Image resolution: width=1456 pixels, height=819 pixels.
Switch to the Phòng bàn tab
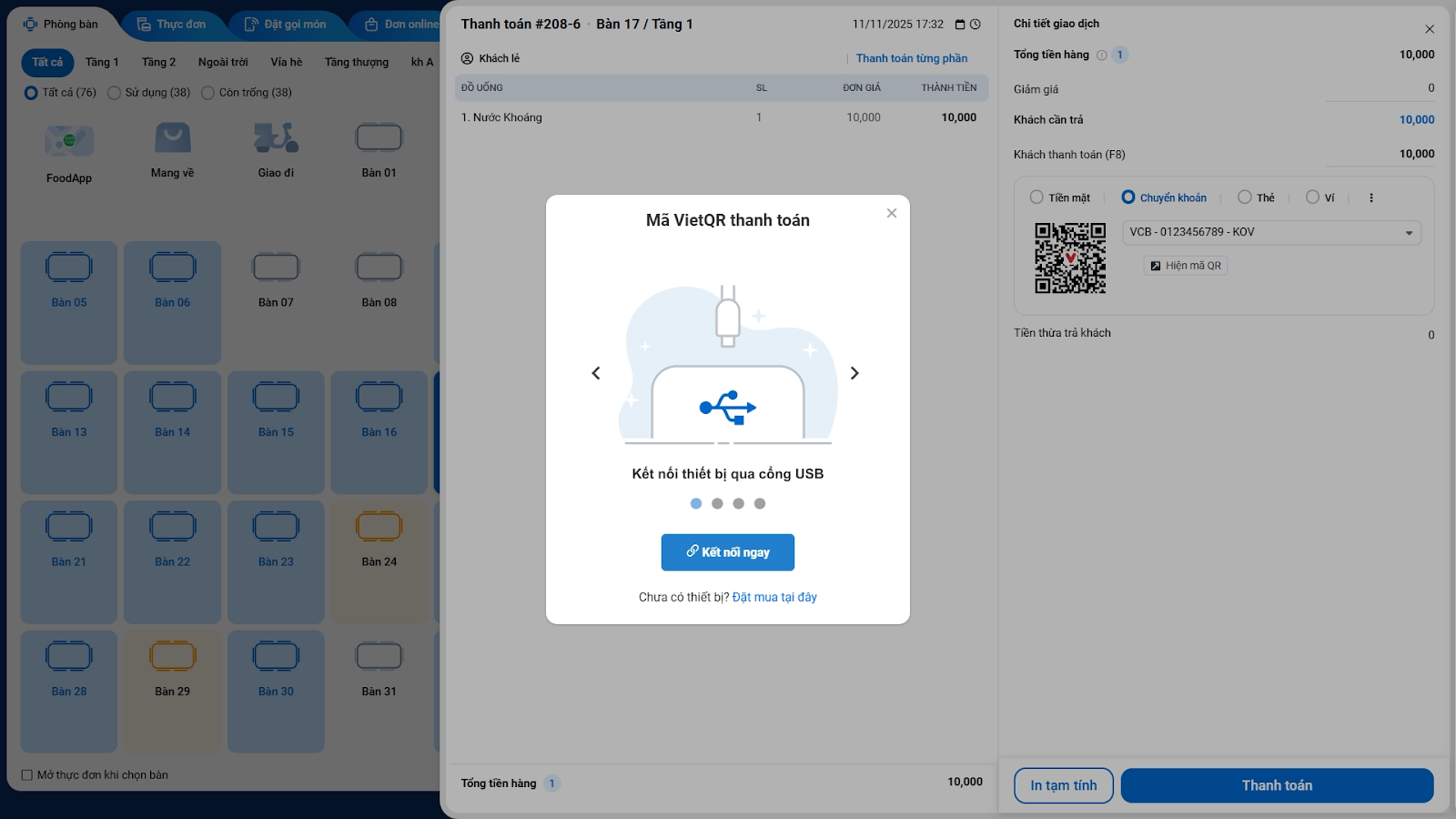click(62, 25)
